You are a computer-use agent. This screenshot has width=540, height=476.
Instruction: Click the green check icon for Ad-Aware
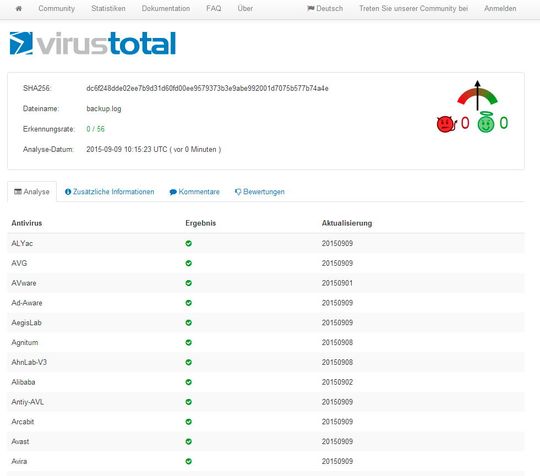pos(188,303)
